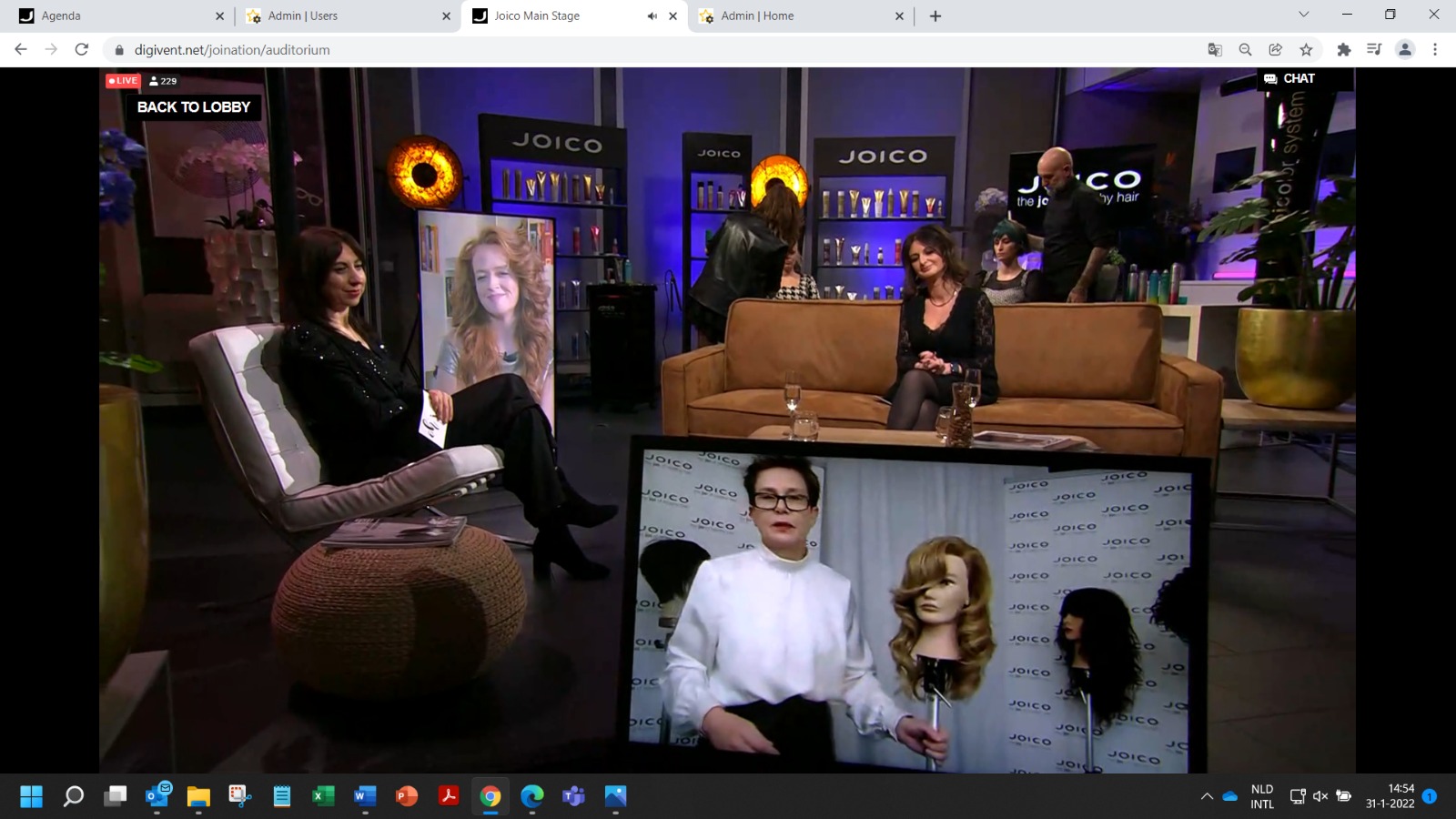Viewport: 1456px width, 819px height.
Task: Close the Joico Main Stage tab
Action: [673, 16]
